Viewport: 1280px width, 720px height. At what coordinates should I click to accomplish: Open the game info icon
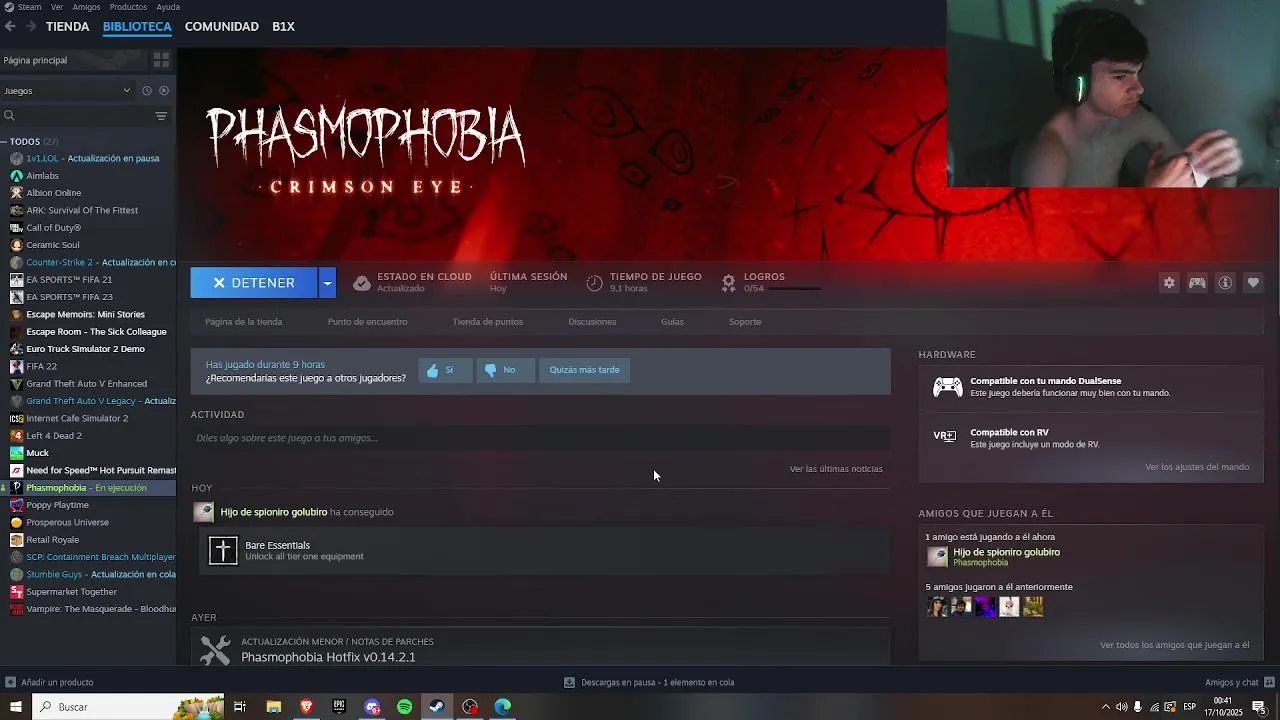[x=1225, y=283]
